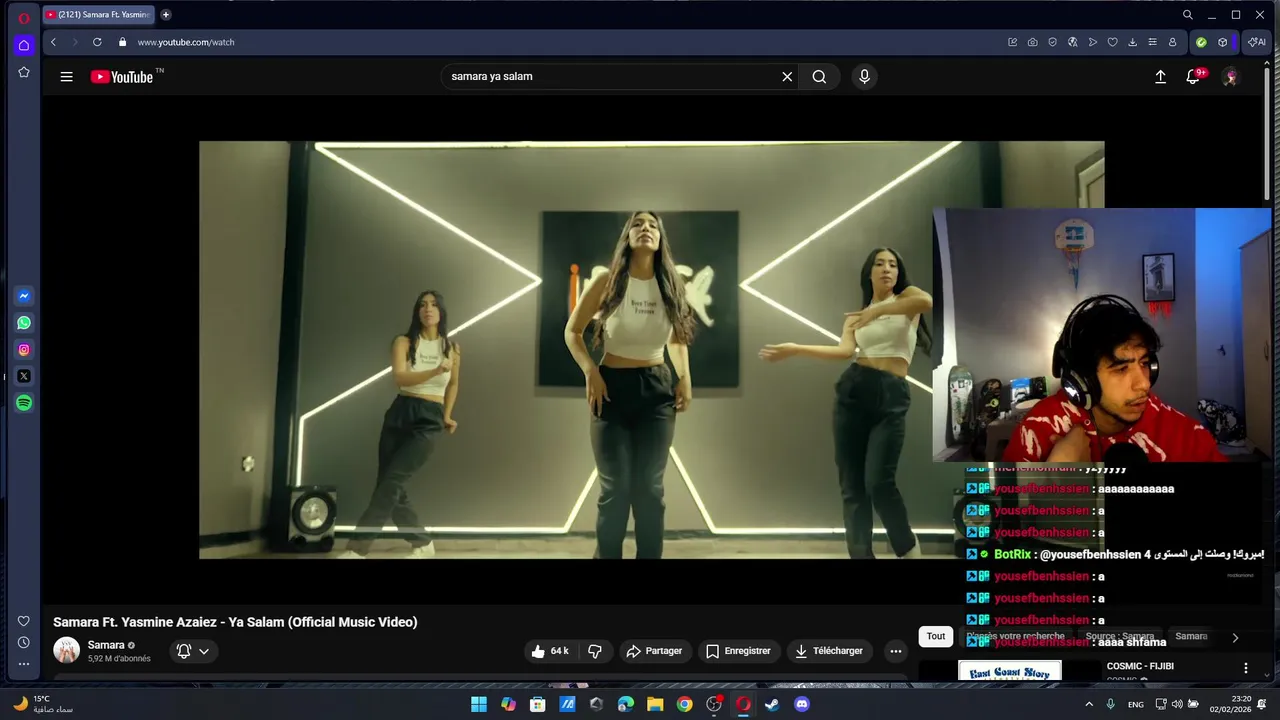The height and width of the screenshot is (720, 1280).
Task: Launch Discord from taskbar
Action: tap(801, 704)
